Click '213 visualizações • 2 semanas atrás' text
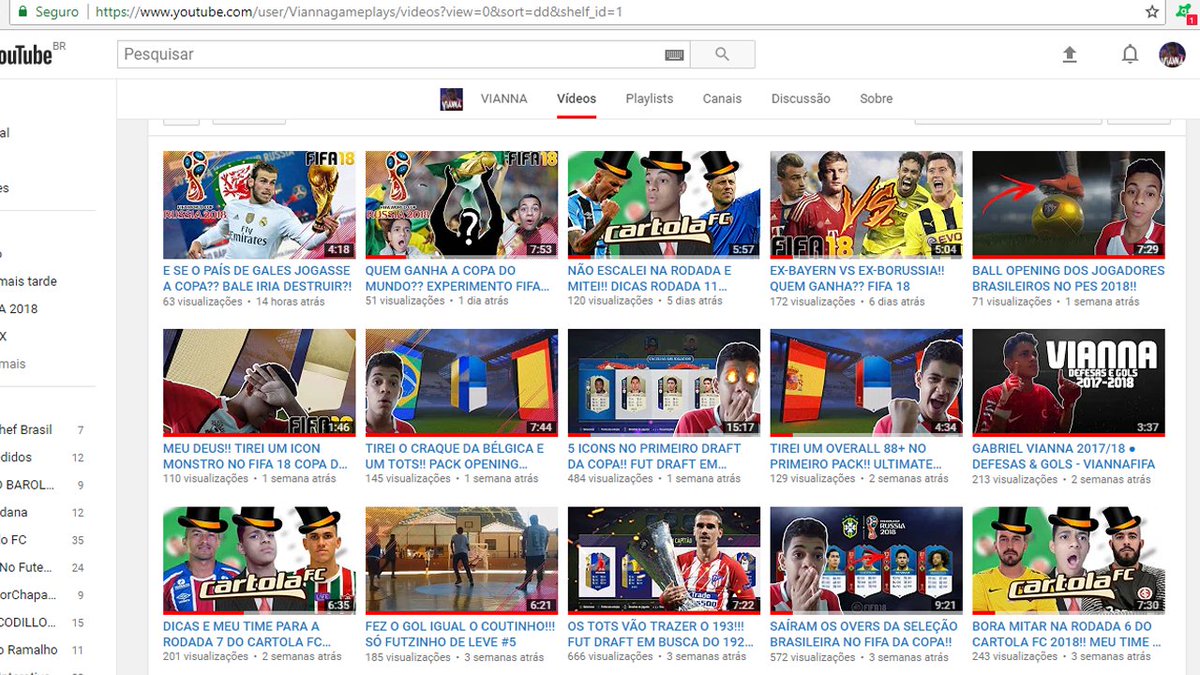Image resolution: width=1200 pixels, height=675 pixels. click(1061, 479)
